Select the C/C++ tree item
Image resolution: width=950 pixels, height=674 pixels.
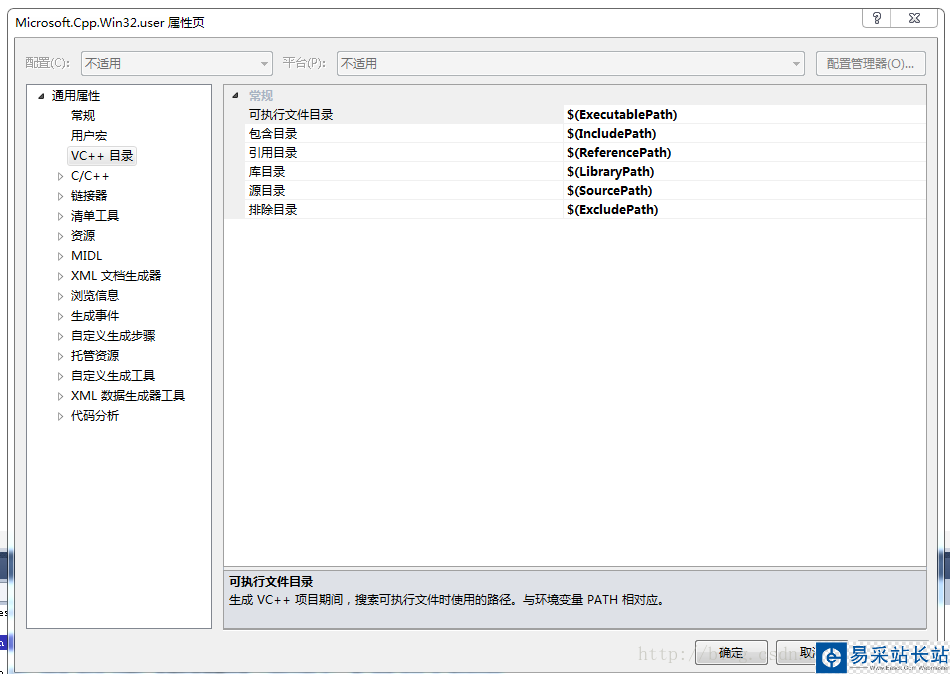(x=90, y=176)
